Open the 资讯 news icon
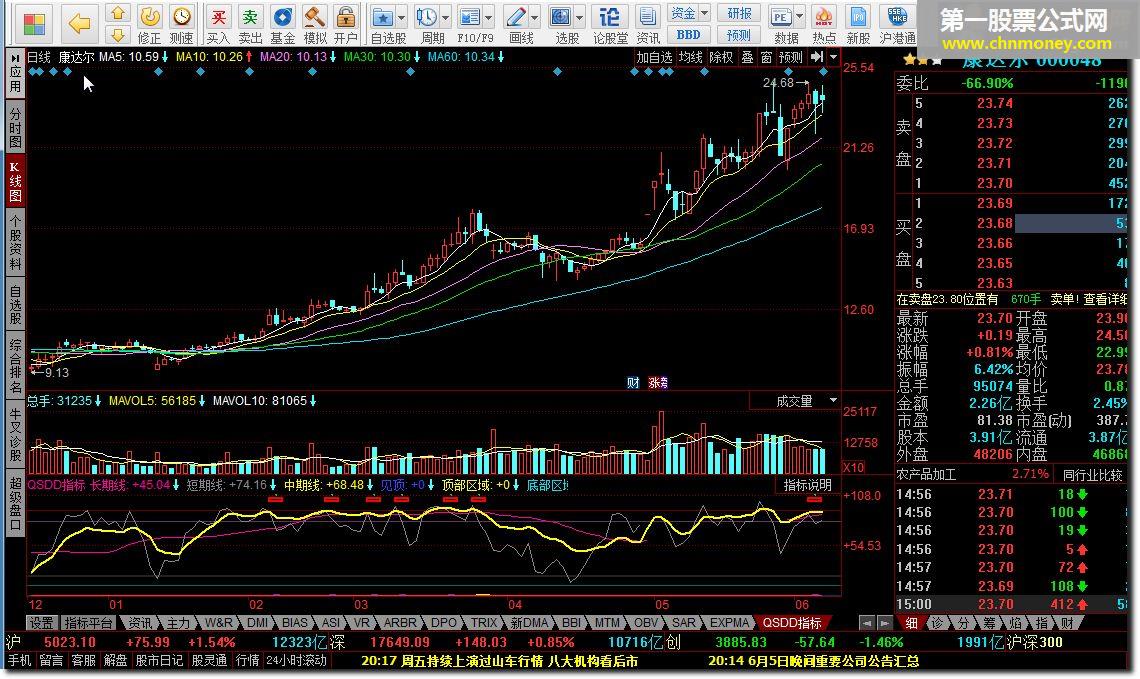Image resolution: width=1140 pixels, height=679 pixels. click(x=647, y=24)
